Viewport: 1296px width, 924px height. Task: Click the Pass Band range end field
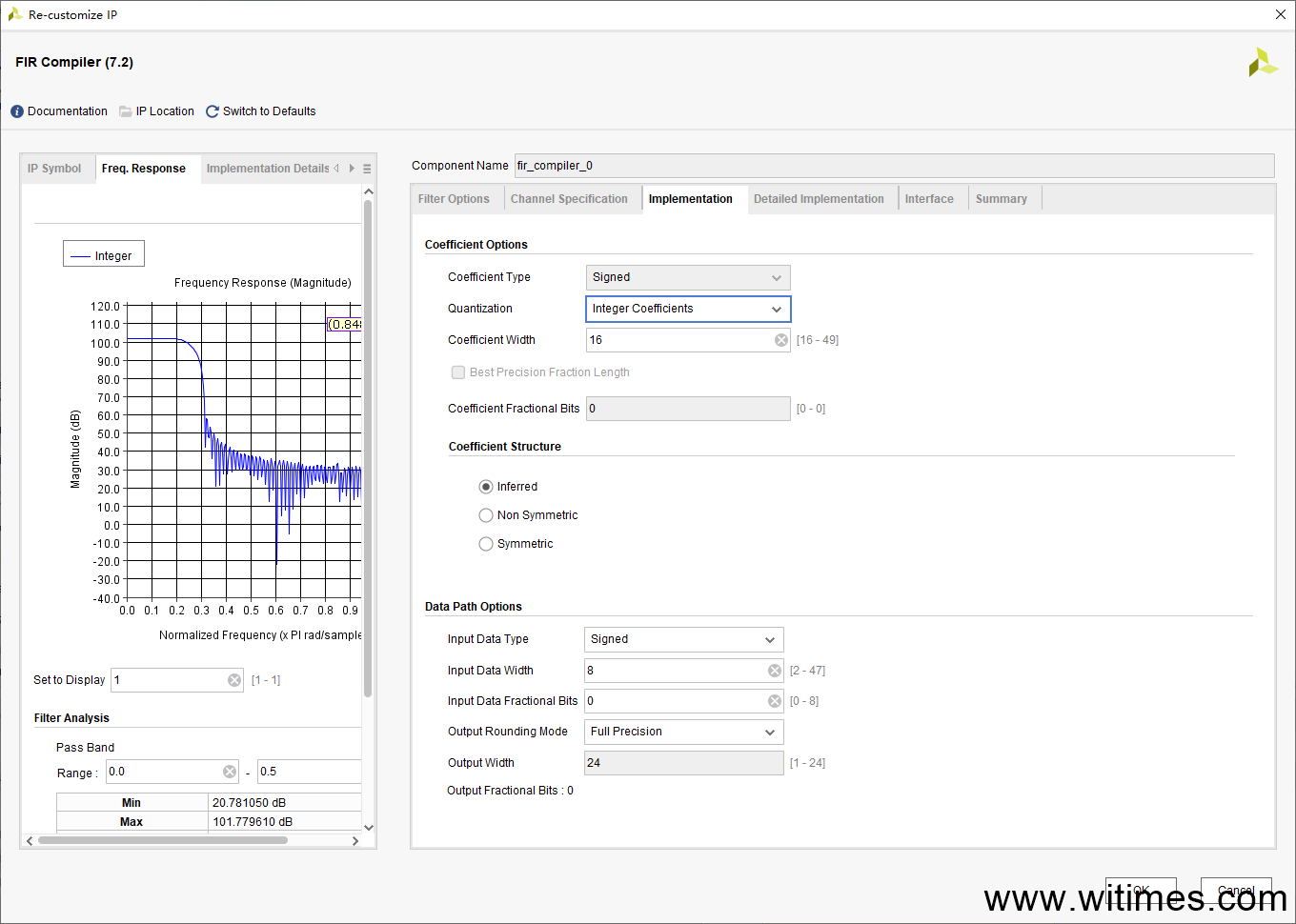point(310,772)
